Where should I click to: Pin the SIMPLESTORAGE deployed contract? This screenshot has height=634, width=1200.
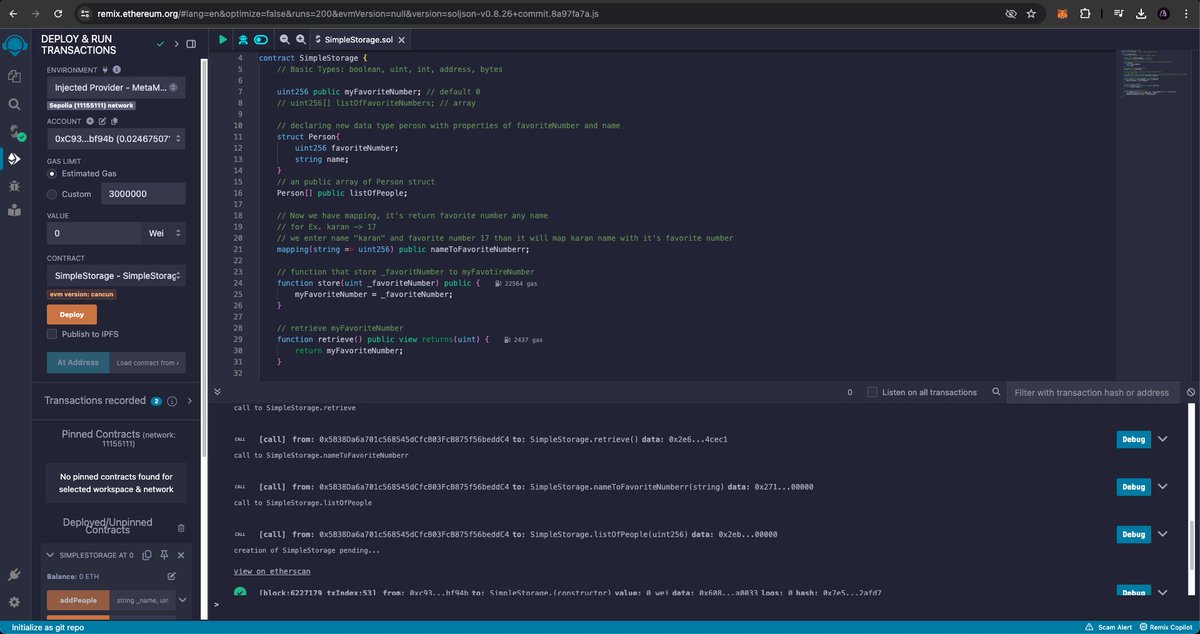click(x=164, y=555)
